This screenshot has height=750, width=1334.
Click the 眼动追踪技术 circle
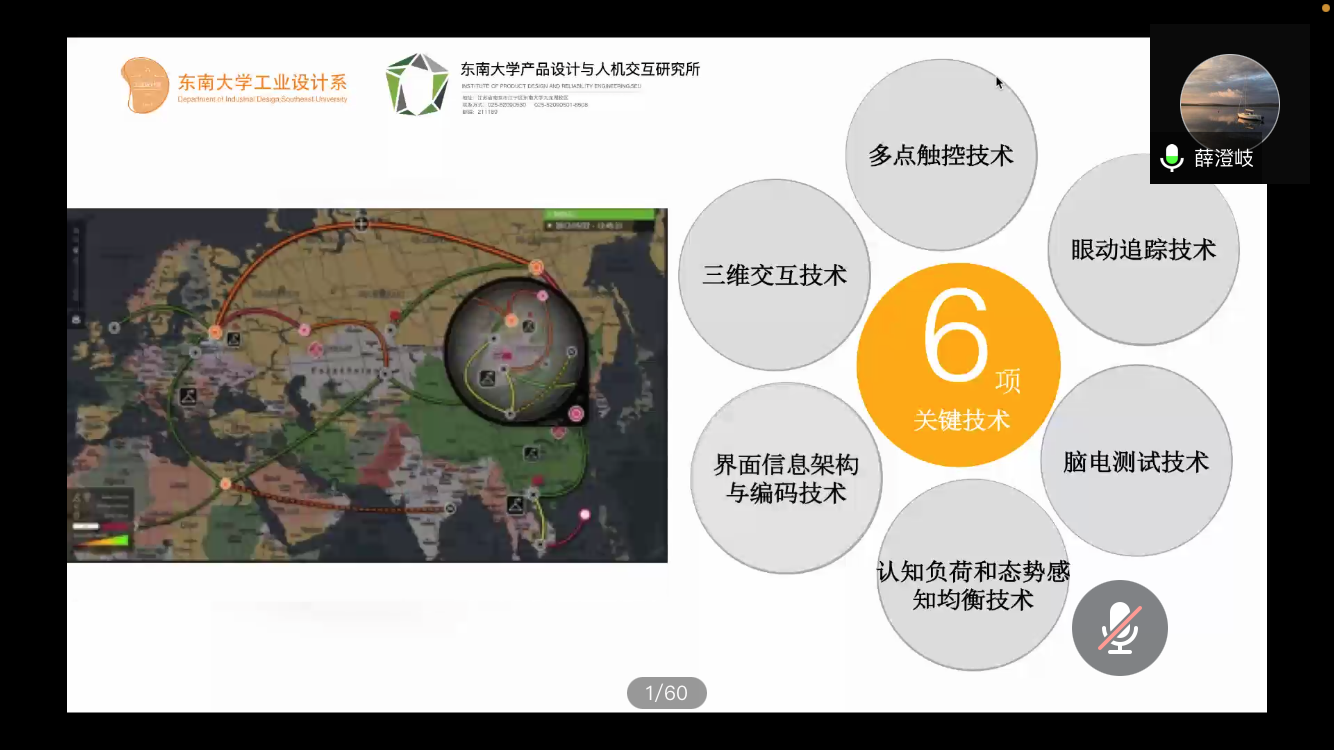(1143, 249)
